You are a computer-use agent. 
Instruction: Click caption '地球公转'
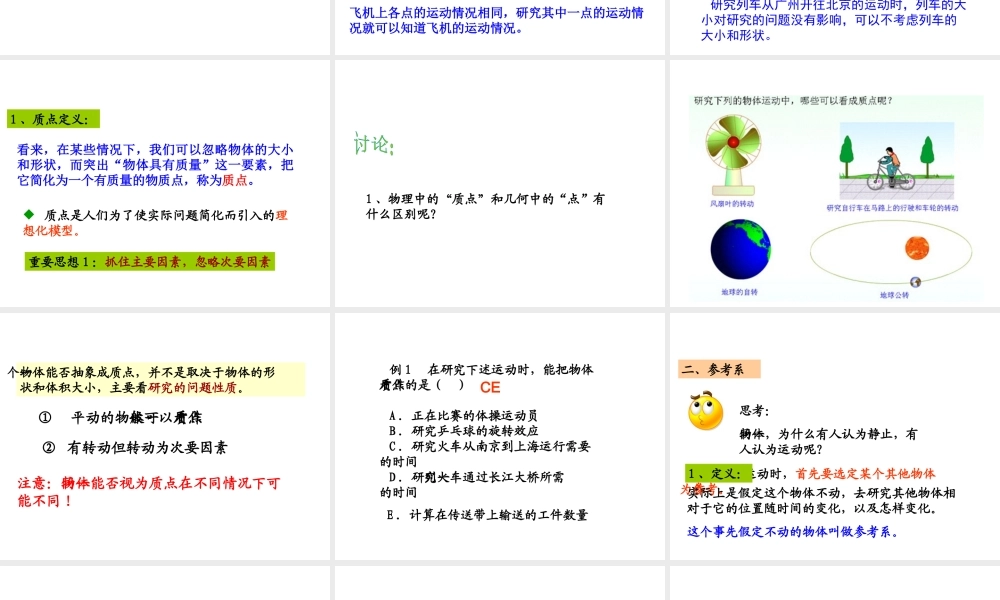click(894, 295)
